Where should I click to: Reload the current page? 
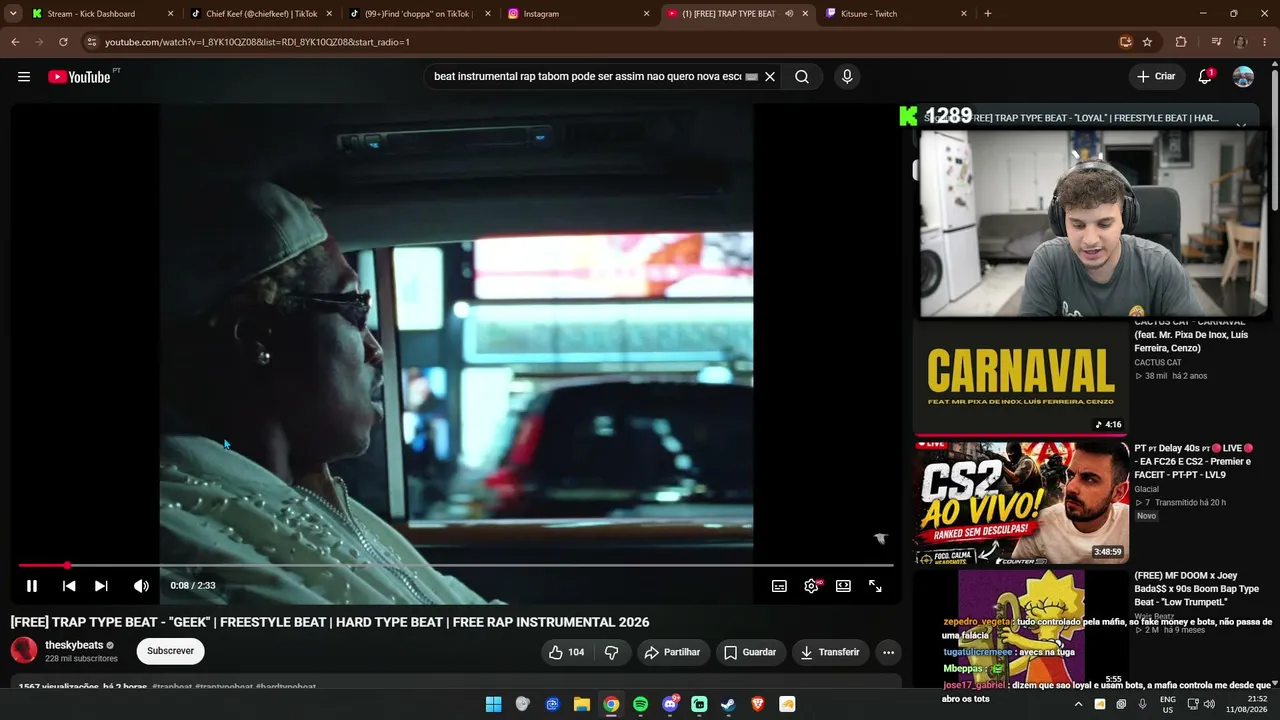click(x=63, y=42)
